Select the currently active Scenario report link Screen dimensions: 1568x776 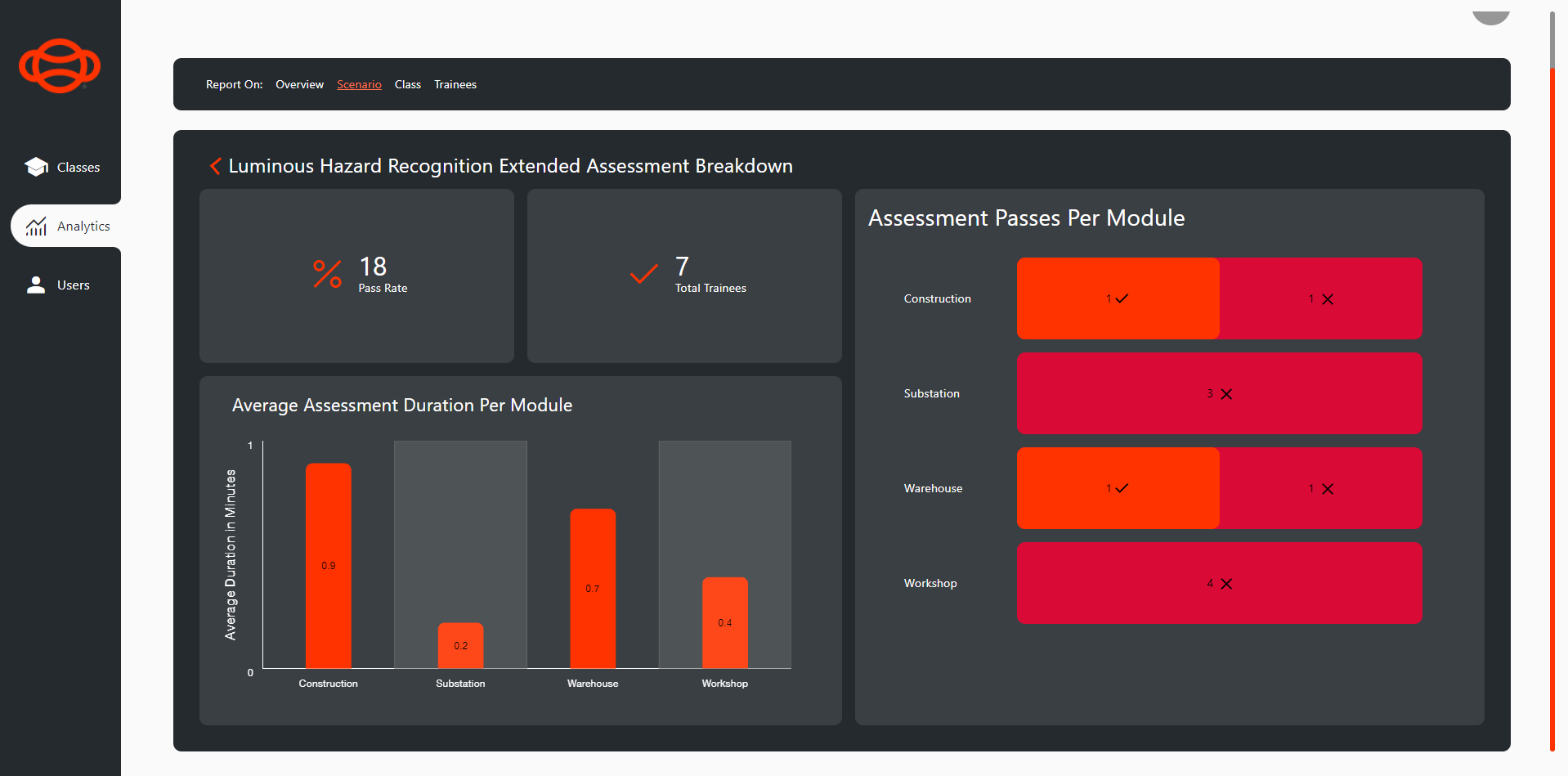coord(359,84)
